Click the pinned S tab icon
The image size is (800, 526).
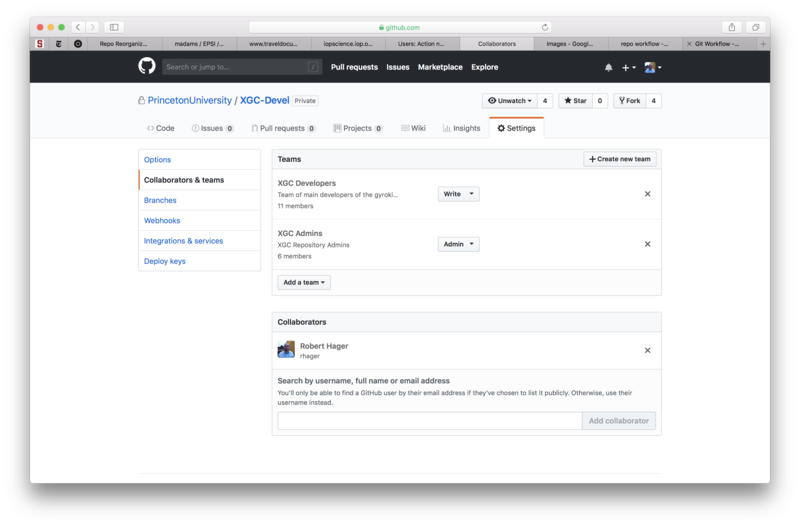[40, 44]
